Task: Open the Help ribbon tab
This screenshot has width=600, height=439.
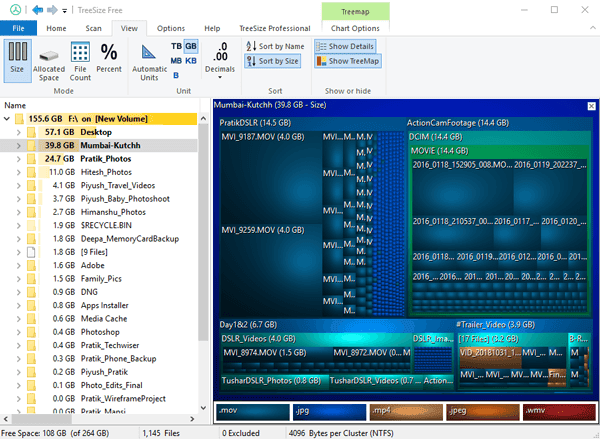Action: (x=212, y=28)
